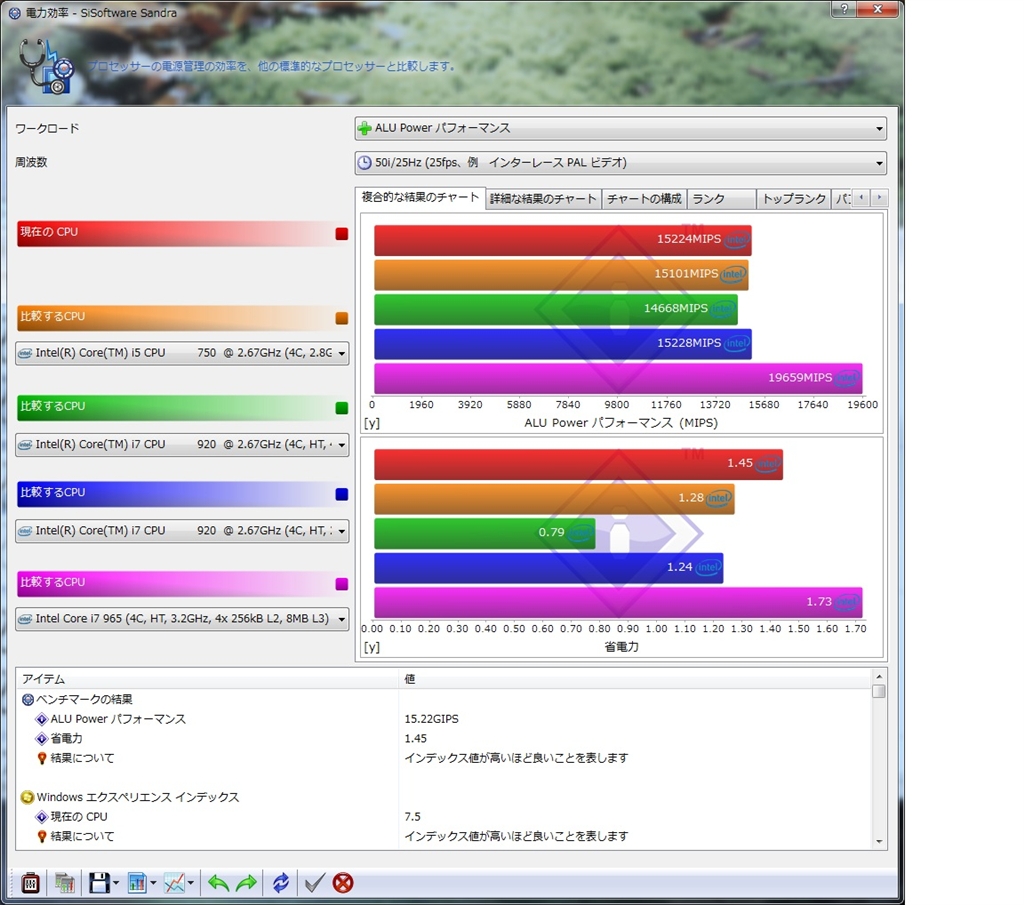Click the help question mark button
1024x905 pixels.
pos(844,8)
